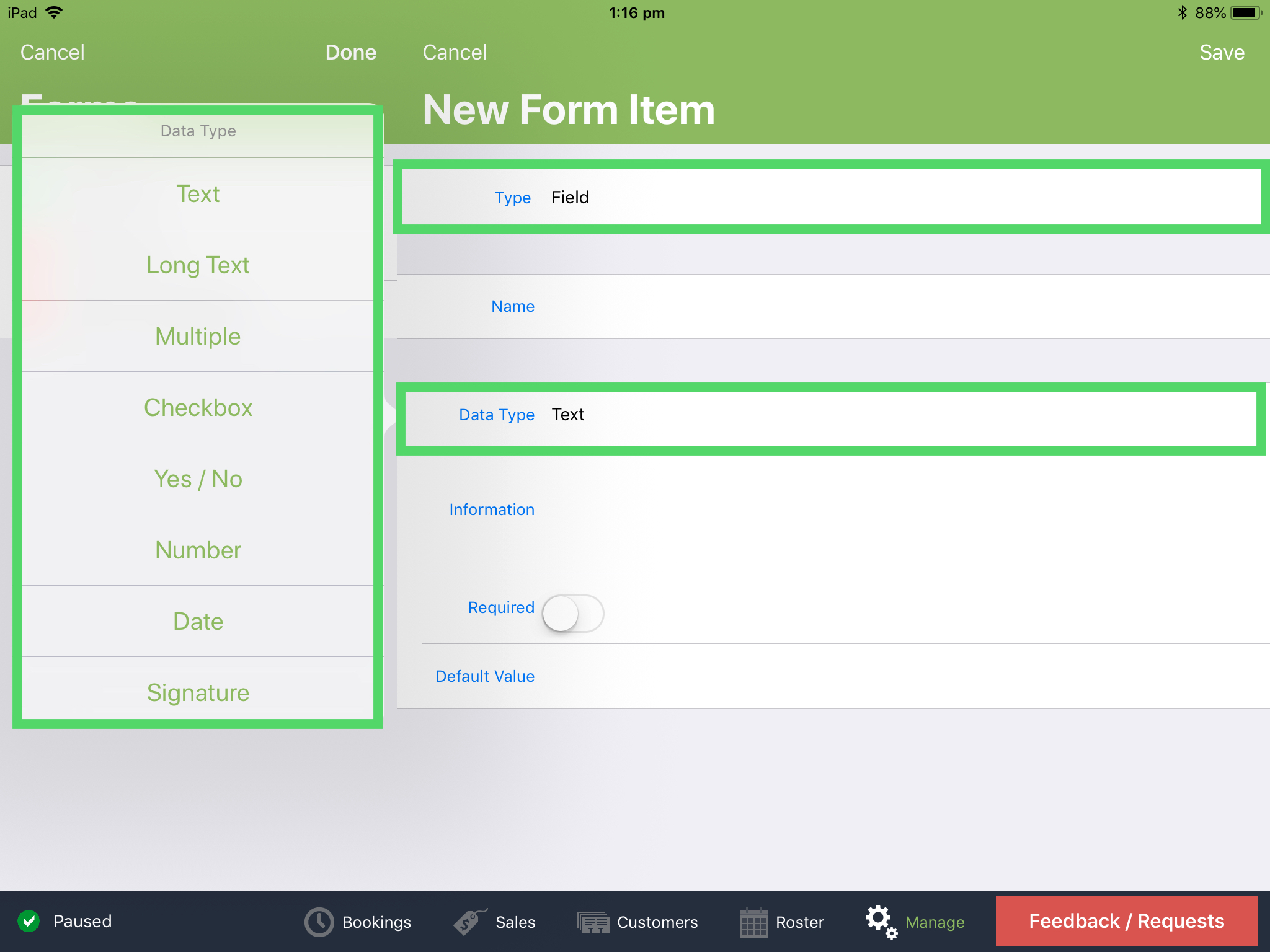Open the Roster calendar
Viewport: 1270px width, 952px height.
[x=782, y=922]
